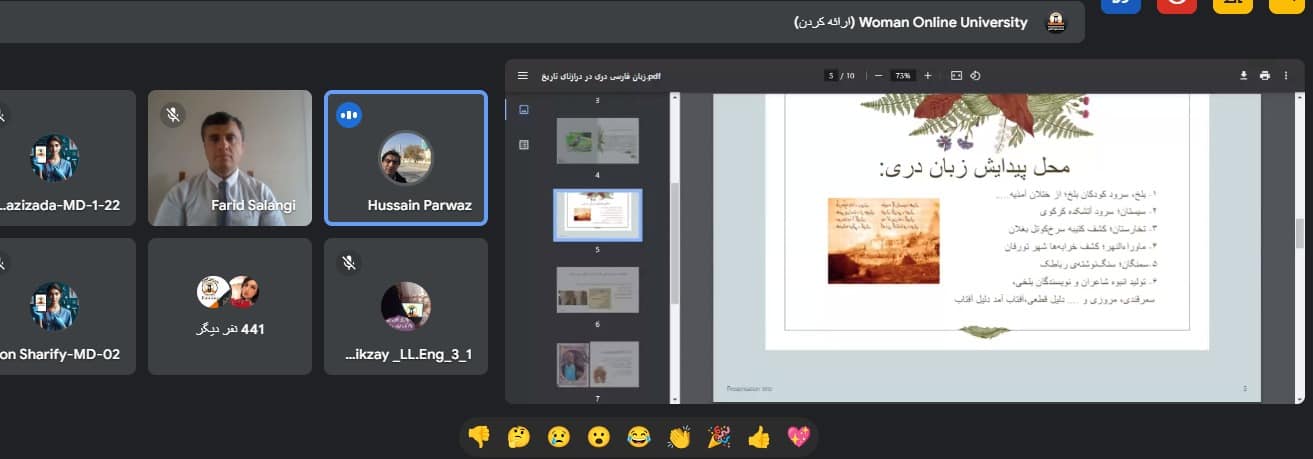Download the PDF file
Image resolution: width=1313 pixels, height=459 pixels.
click(x=1244, y=76)
